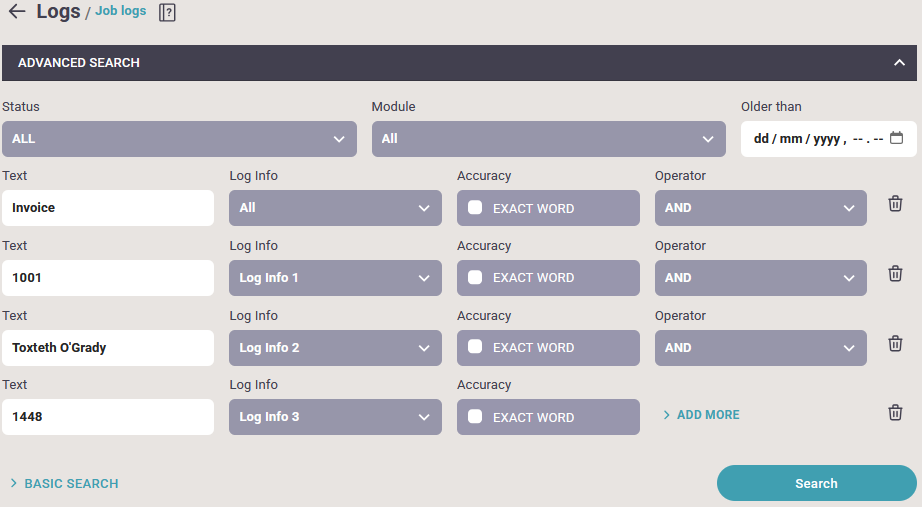
Task: Remove the Toxteth O'Grady row via trash icon
Action: coord(895,343)
